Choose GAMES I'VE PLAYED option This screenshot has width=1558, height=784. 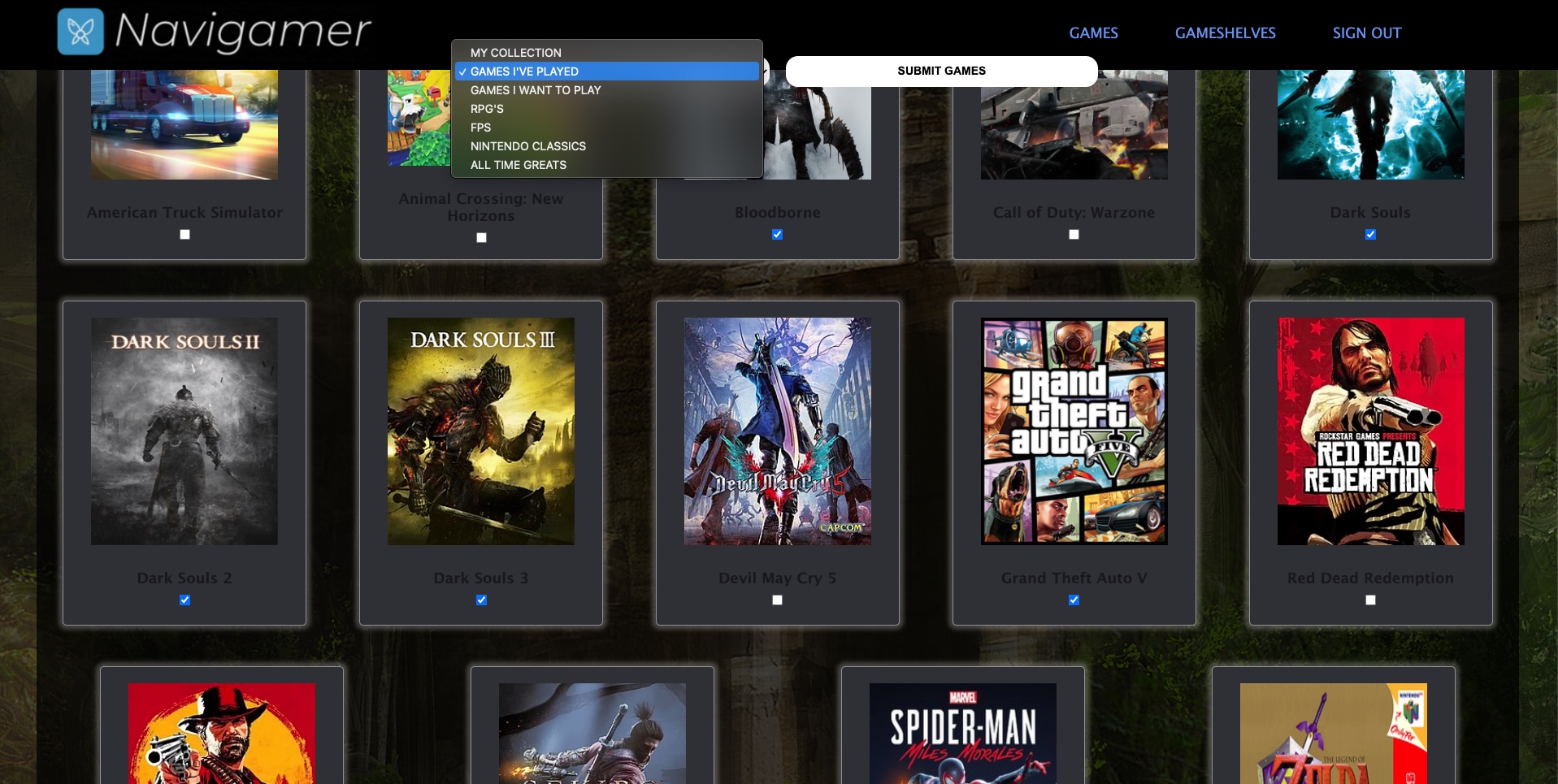click(607, 71)
